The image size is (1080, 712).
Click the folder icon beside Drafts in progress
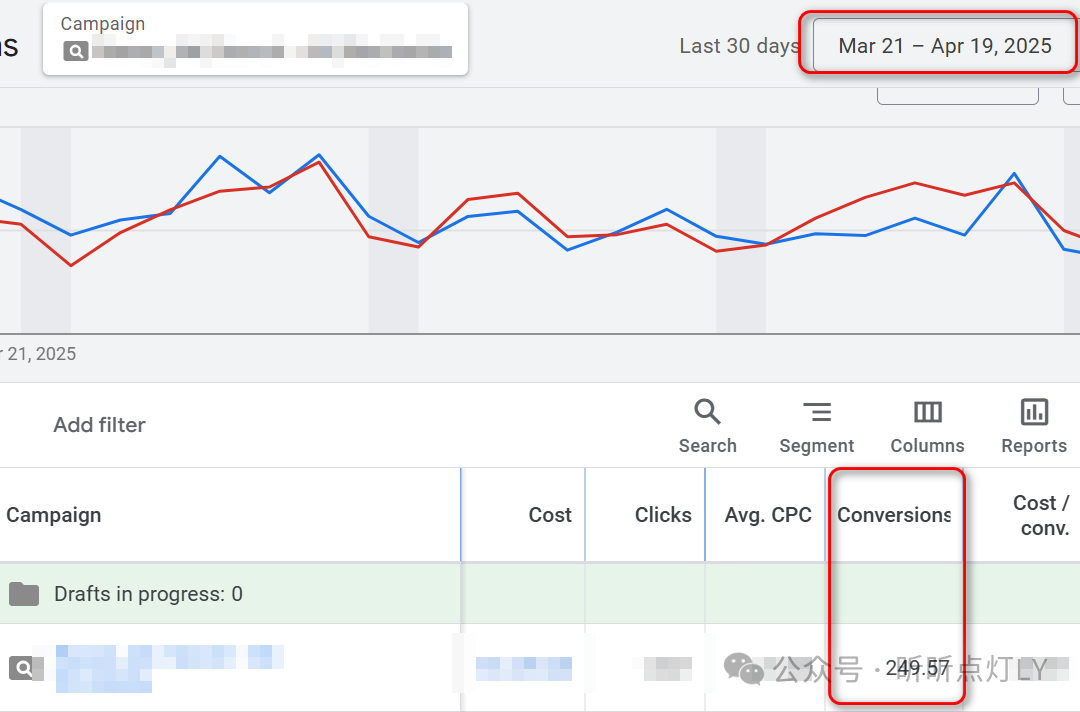[24, 594]
